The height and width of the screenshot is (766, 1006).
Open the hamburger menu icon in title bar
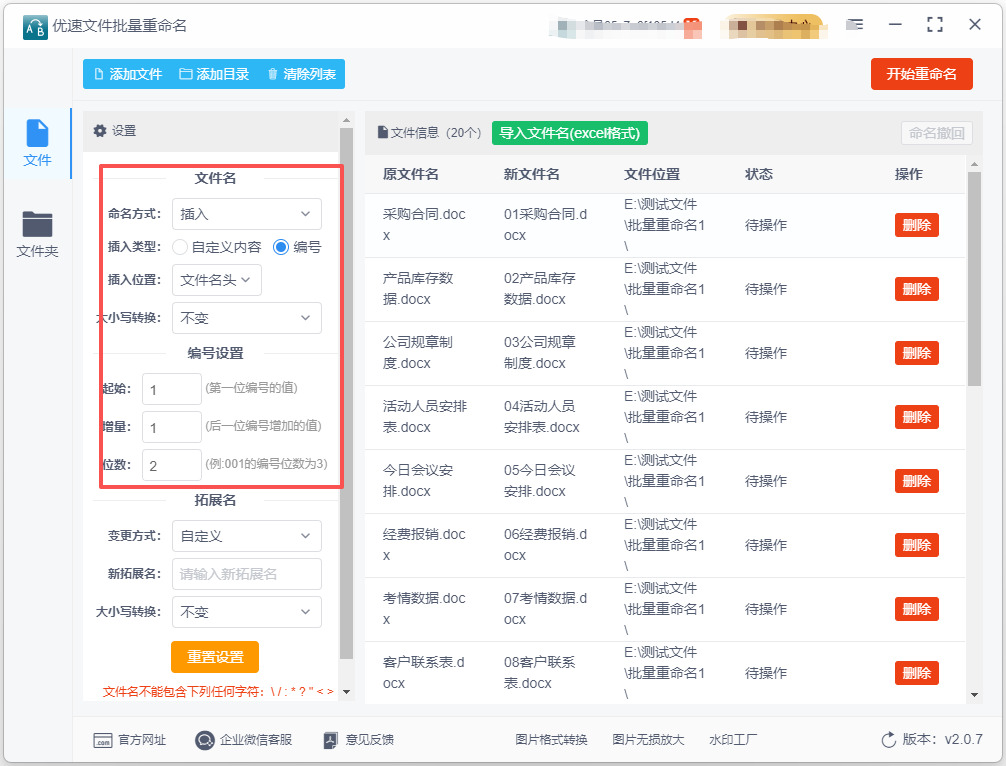coord(854,25)
